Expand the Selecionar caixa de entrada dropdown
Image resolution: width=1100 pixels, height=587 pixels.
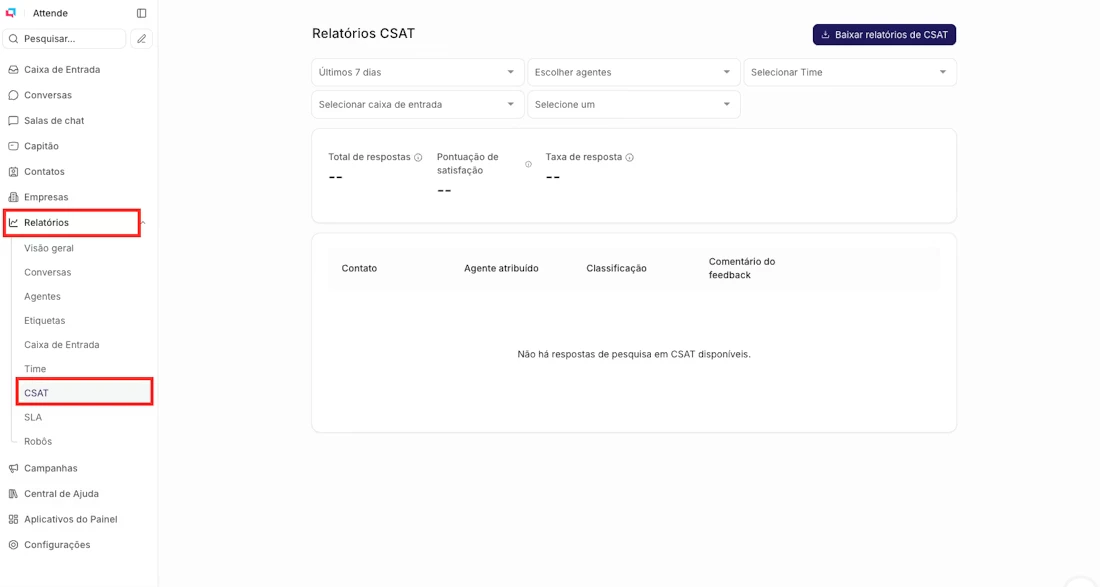coord(417,104)
